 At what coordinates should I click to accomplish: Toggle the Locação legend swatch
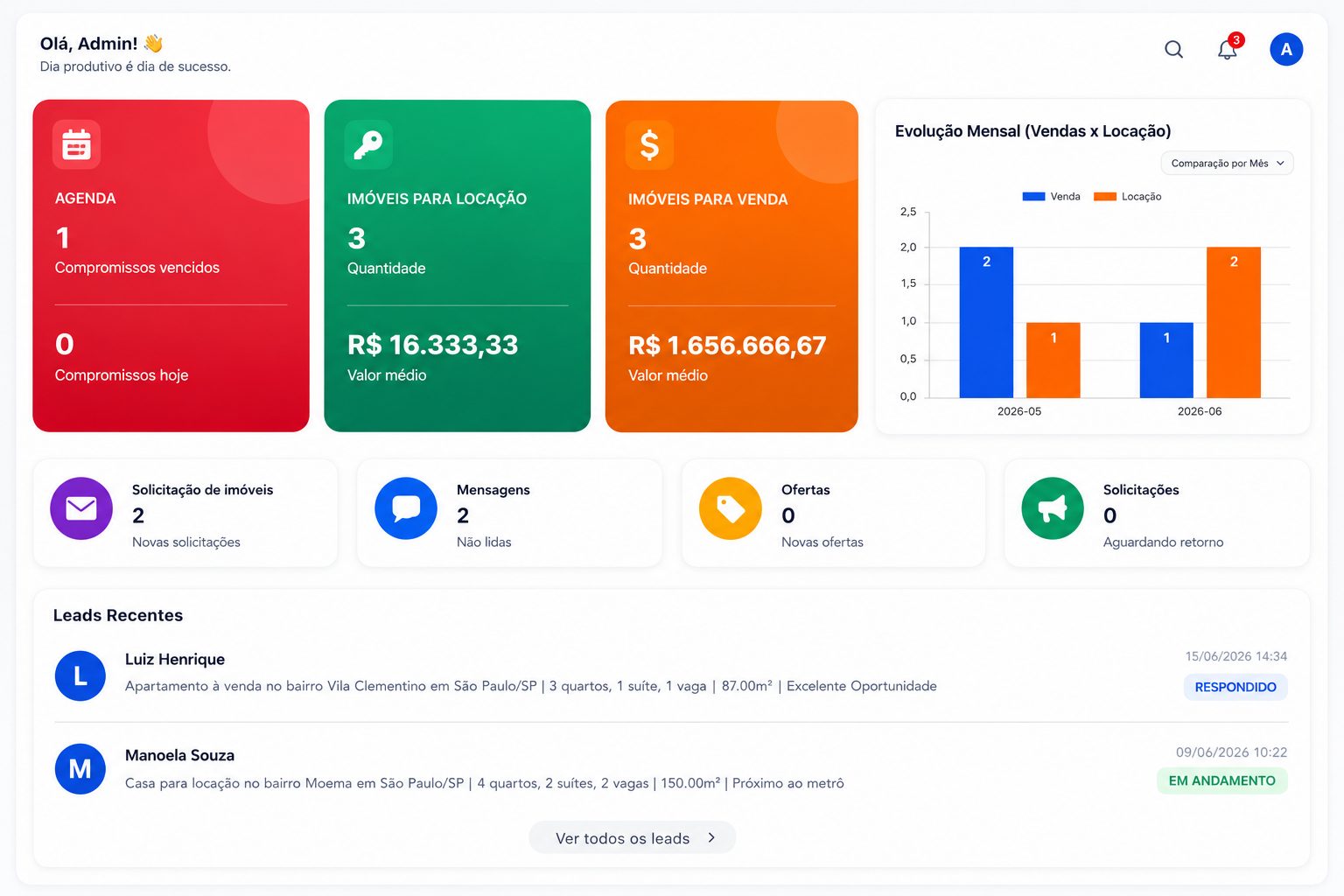click(1105, 197)
